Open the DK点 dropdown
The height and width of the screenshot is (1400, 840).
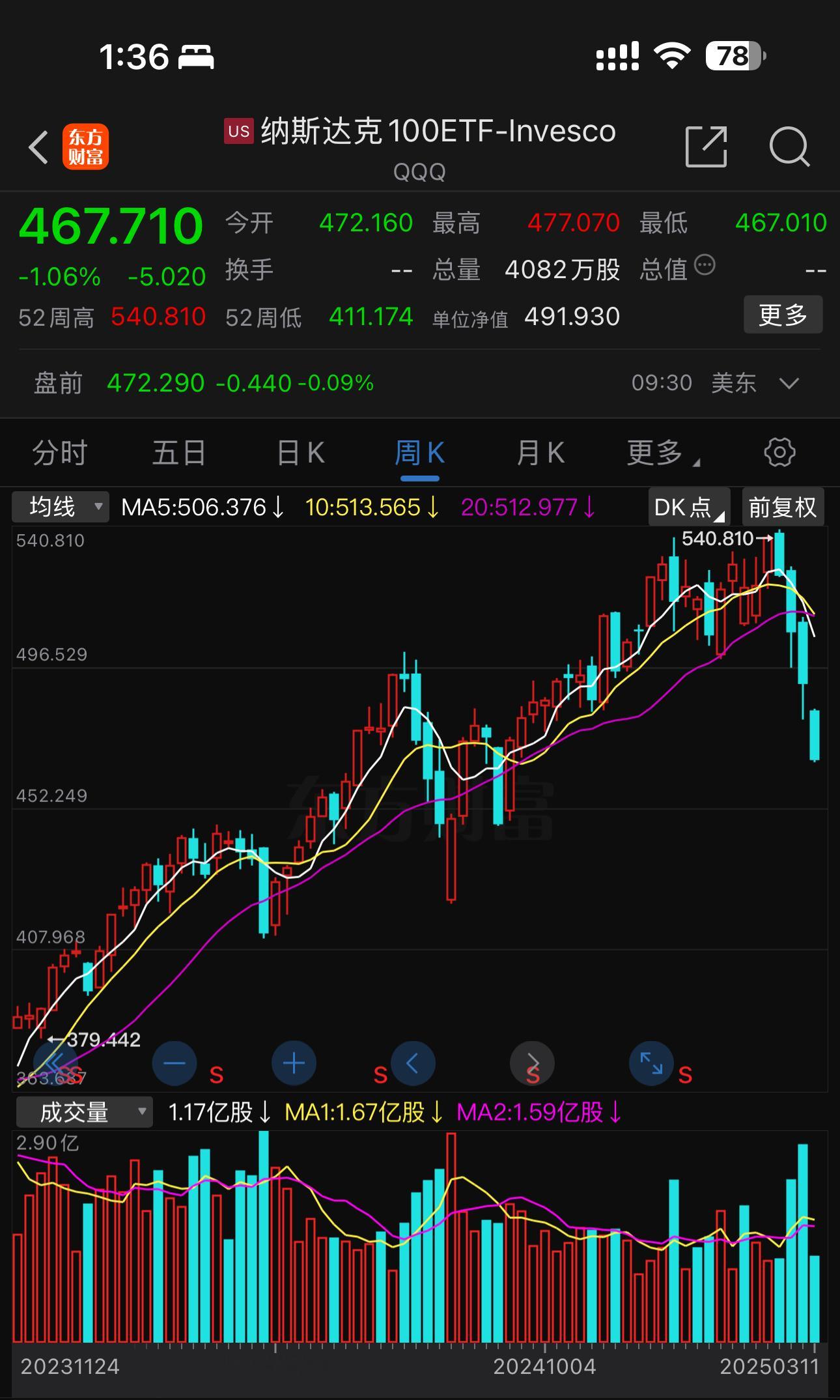(x=689, y=507)
